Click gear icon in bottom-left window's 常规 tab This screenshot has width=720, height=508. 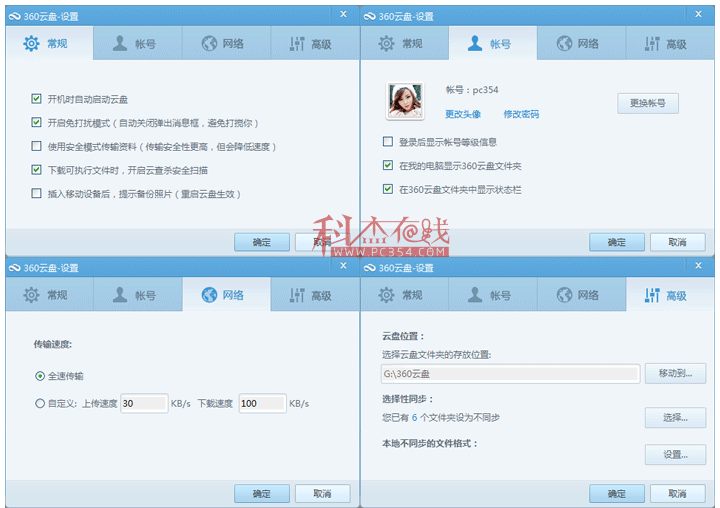(x=31, y=295)
